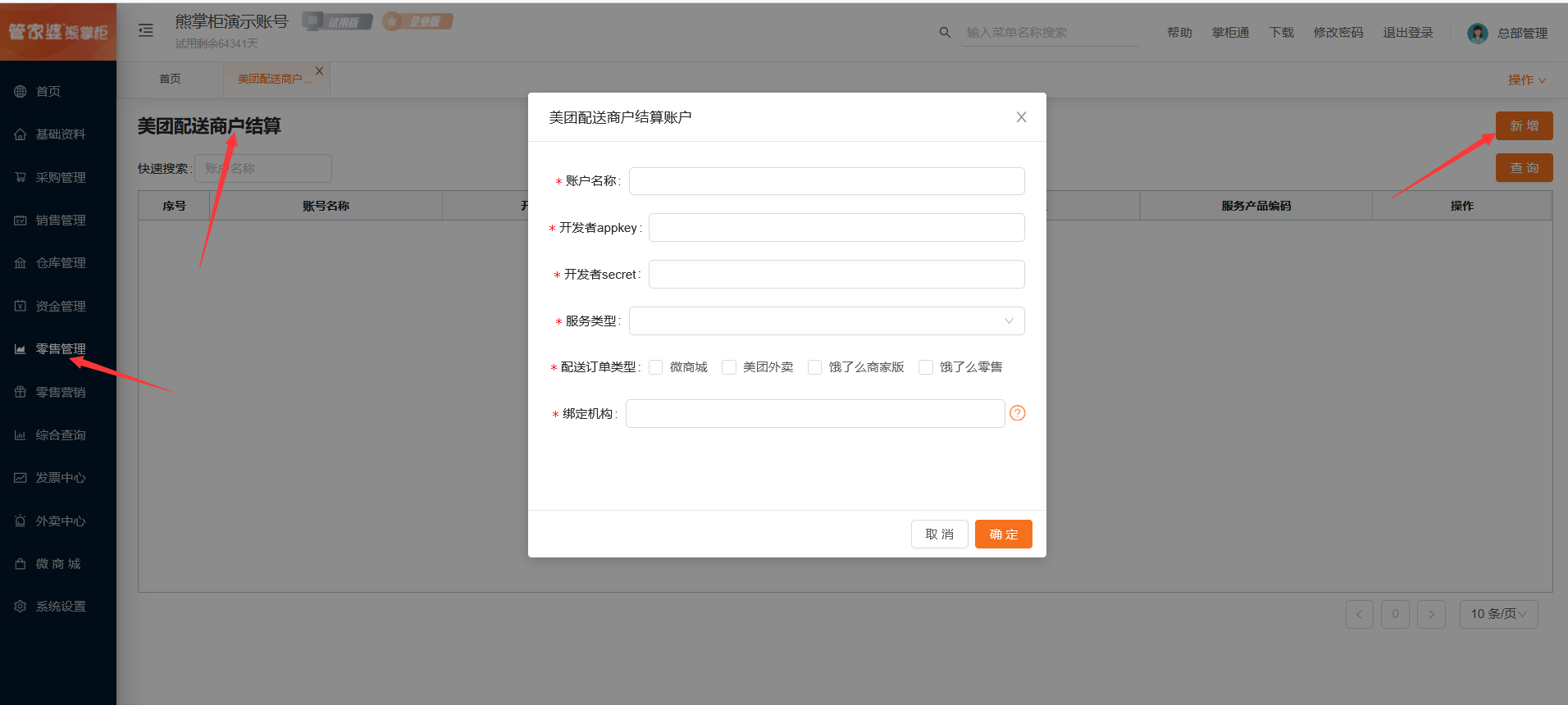Click the 下载 link
The height and width of the screenshot is (705, 1568).
coord(1281,32)
